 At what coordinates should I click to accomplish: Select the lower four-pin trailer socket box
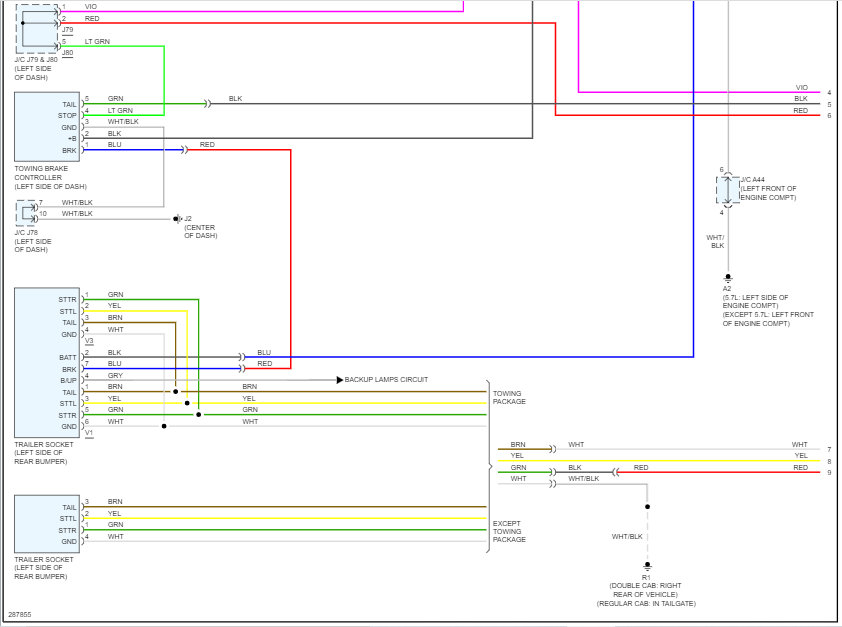[47, 524]
